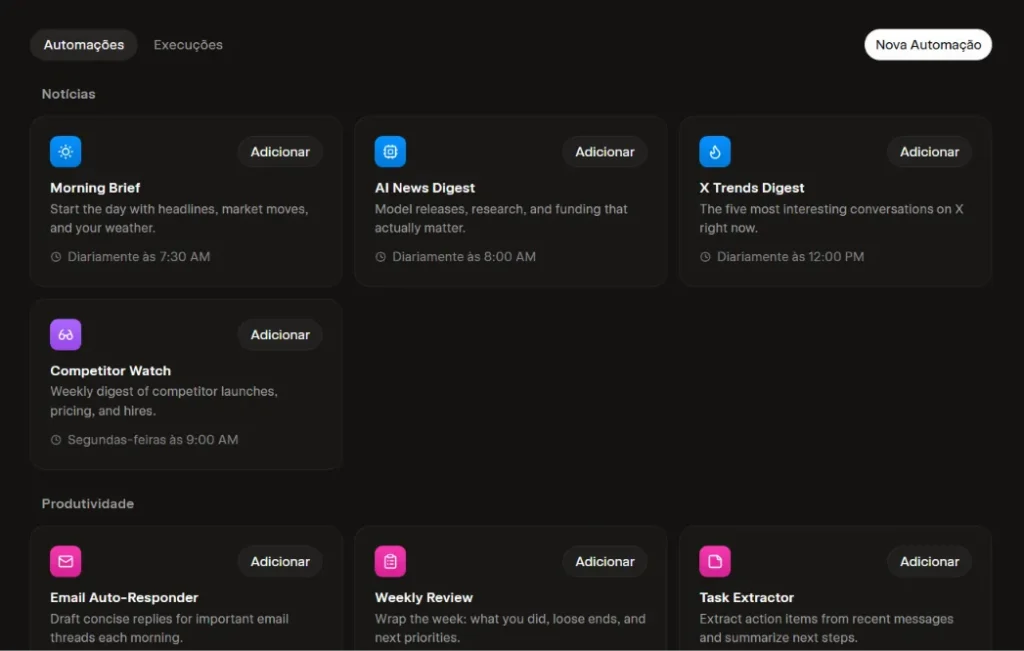This screenshot has width=1024, height=651.
Task: Click clock icon beside Segundas-feiras às 9:00 AM
Action: [56, 439]
